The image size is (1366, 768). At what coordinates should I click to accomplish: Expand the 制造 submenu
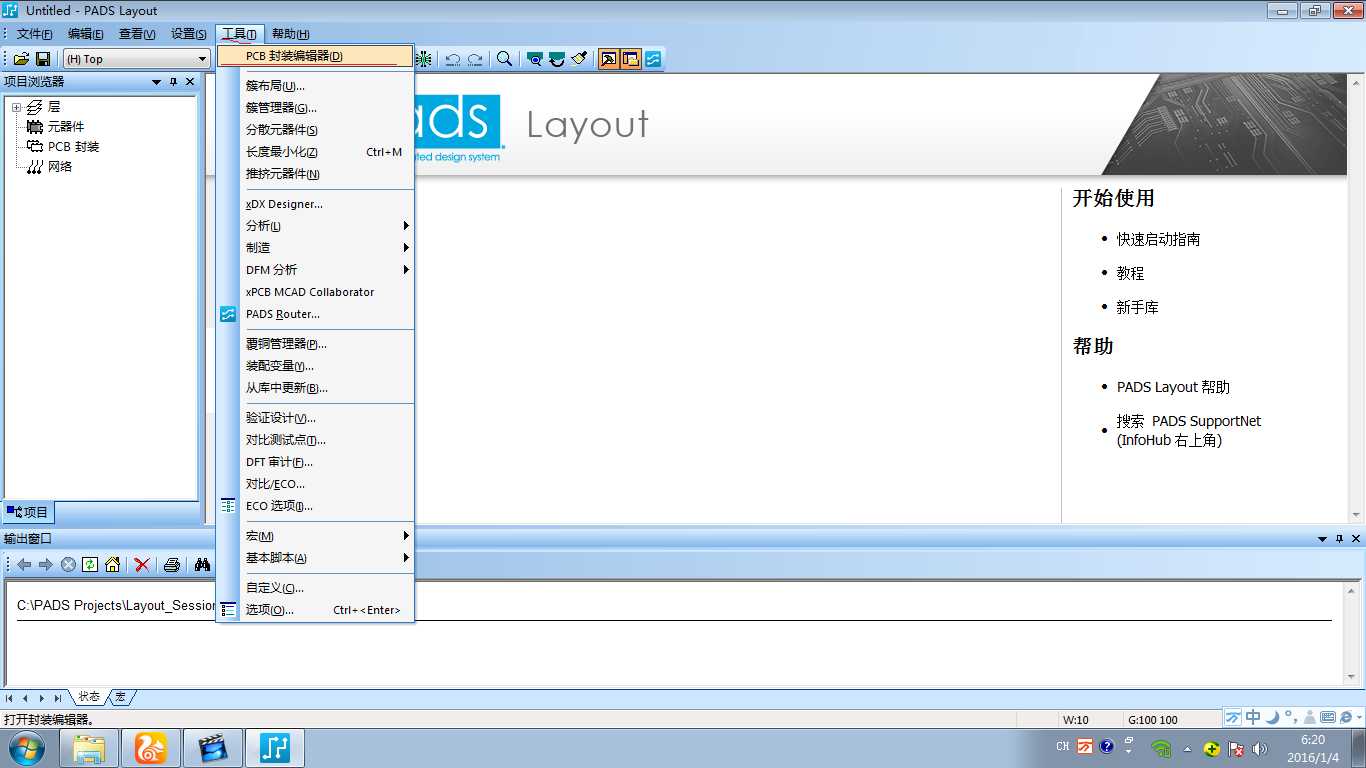pos(315,248)
